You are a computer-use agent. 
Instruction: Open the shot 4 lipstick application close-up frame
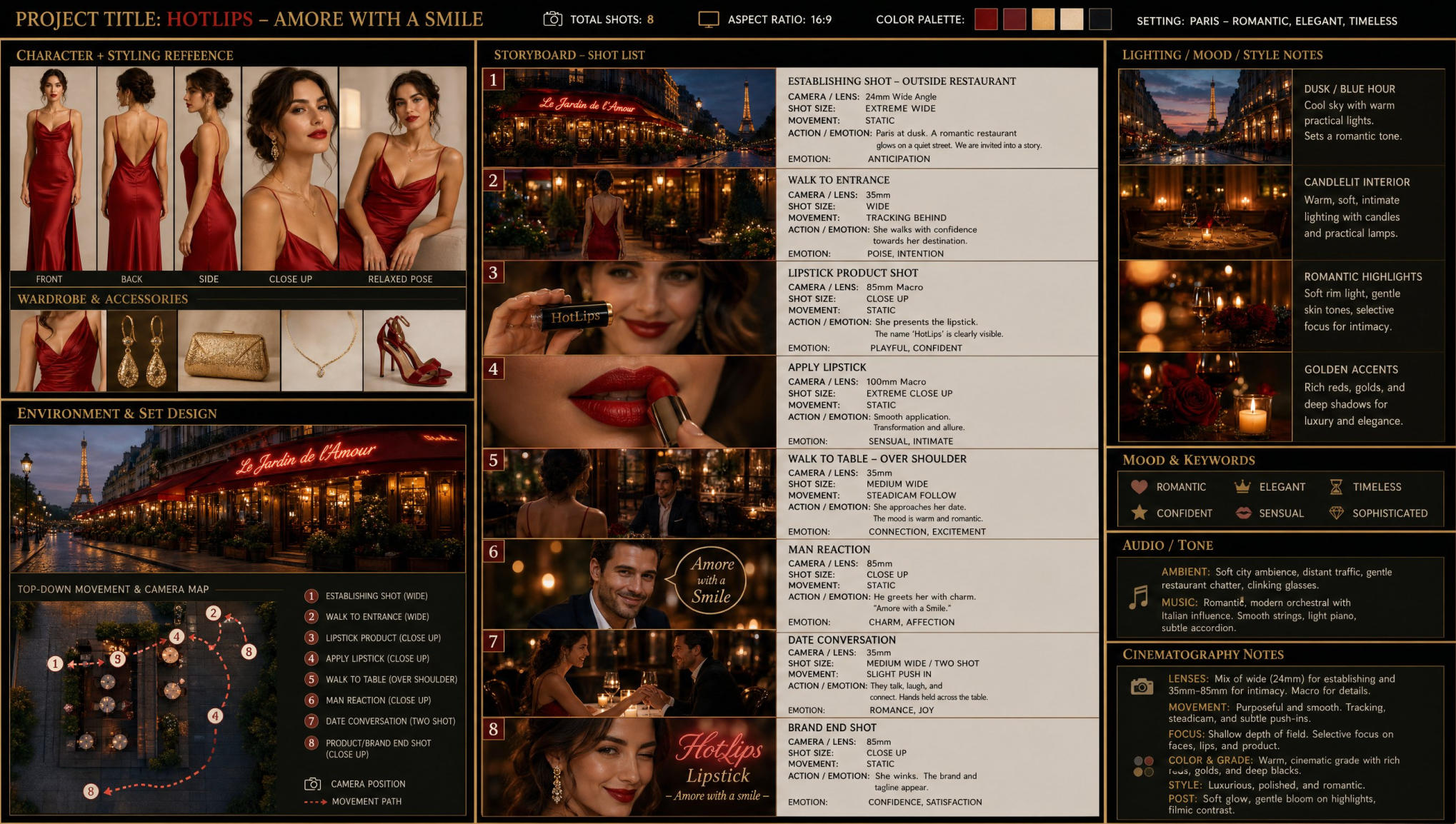pyautogui.click(x=629, y=402)
